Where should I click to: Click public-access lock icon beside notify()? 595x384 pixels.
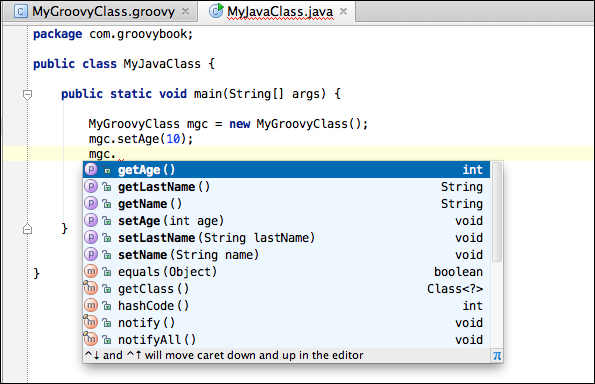pos(107,323)
